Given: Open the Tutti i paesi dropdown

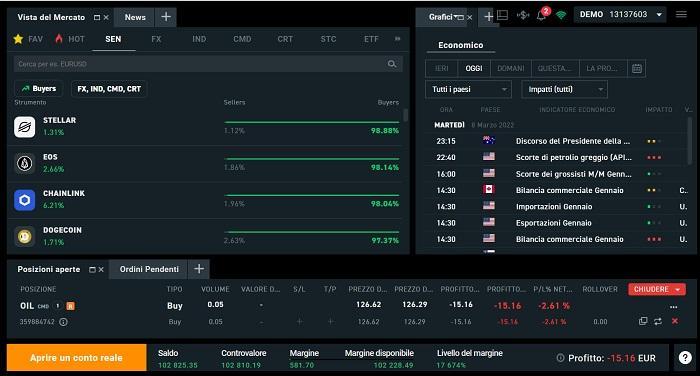Looking at the screenshot, I should tap(468, 89).
